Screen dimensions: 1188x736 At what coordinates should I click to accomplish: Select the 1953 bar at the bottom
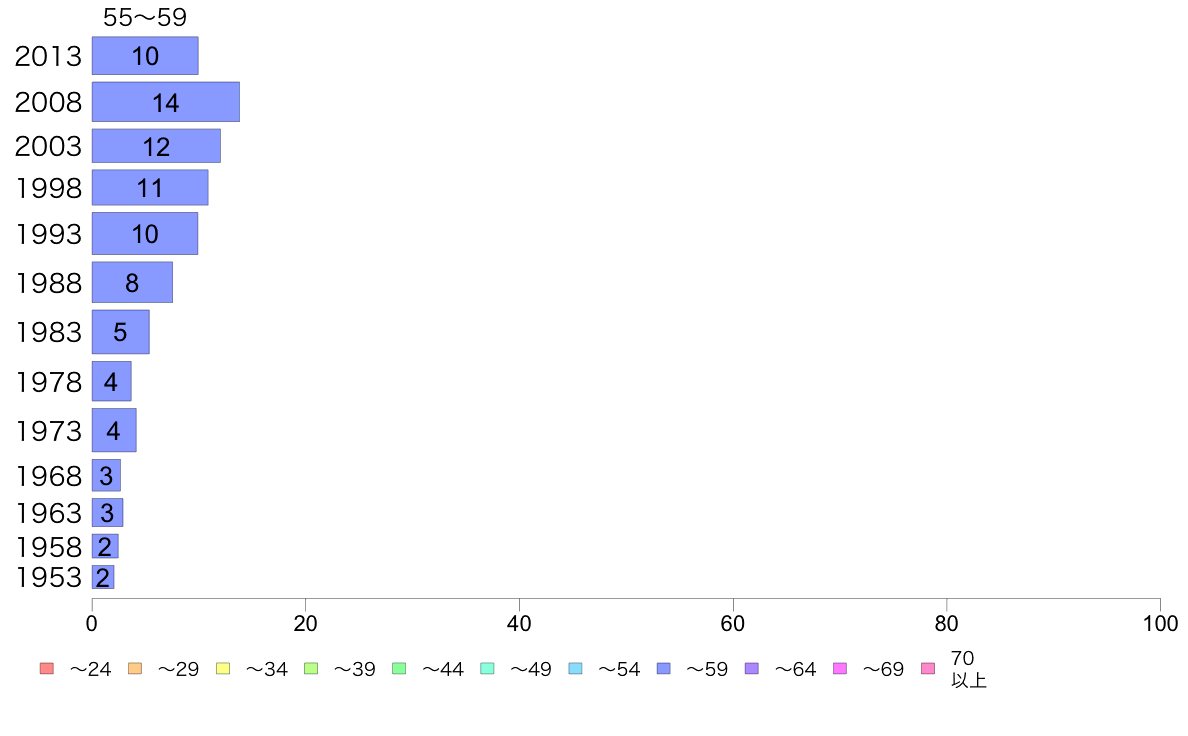point(103,577)
